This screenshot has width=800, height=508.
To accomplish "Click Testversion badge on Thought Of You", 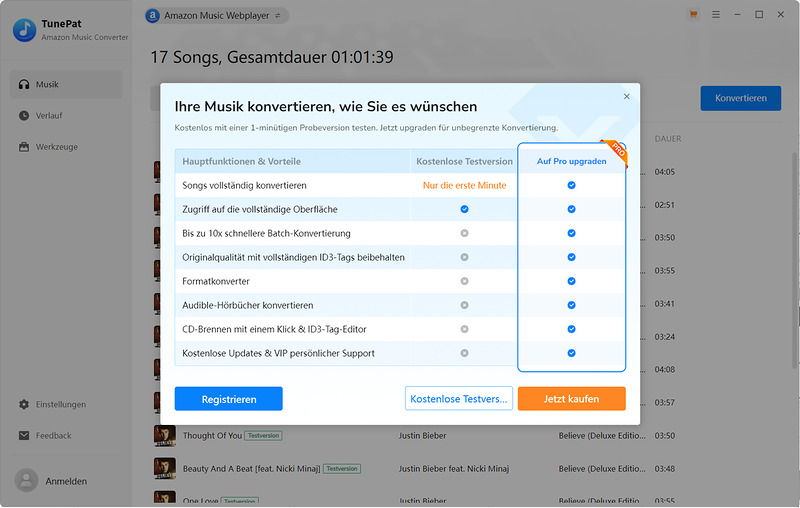I will (263, 436).
